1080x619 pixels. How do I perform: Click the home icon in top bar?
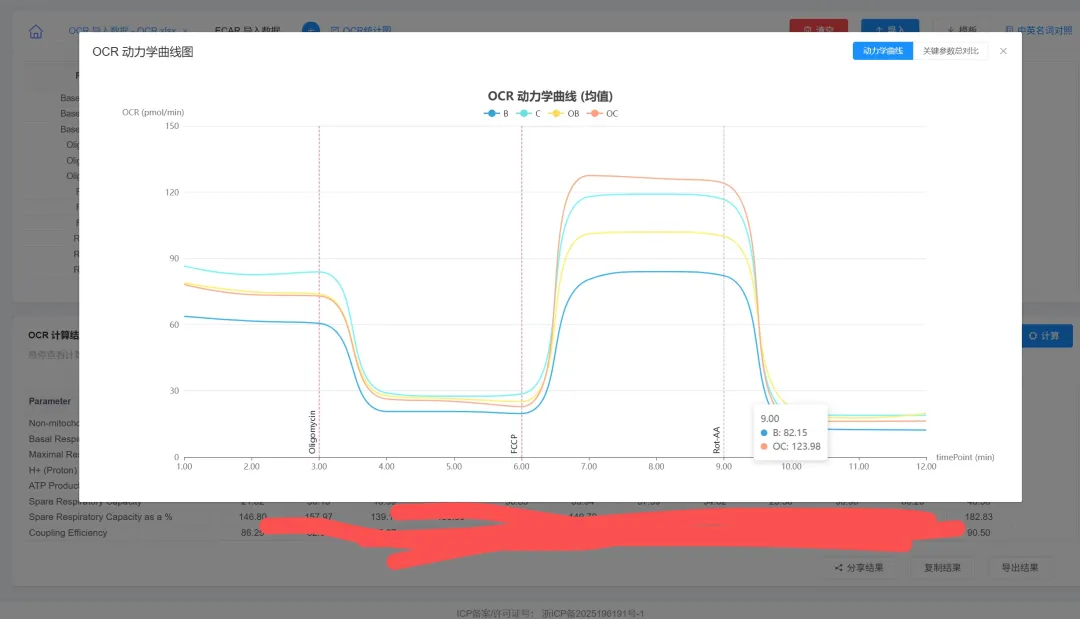click(x=36, y=31)
